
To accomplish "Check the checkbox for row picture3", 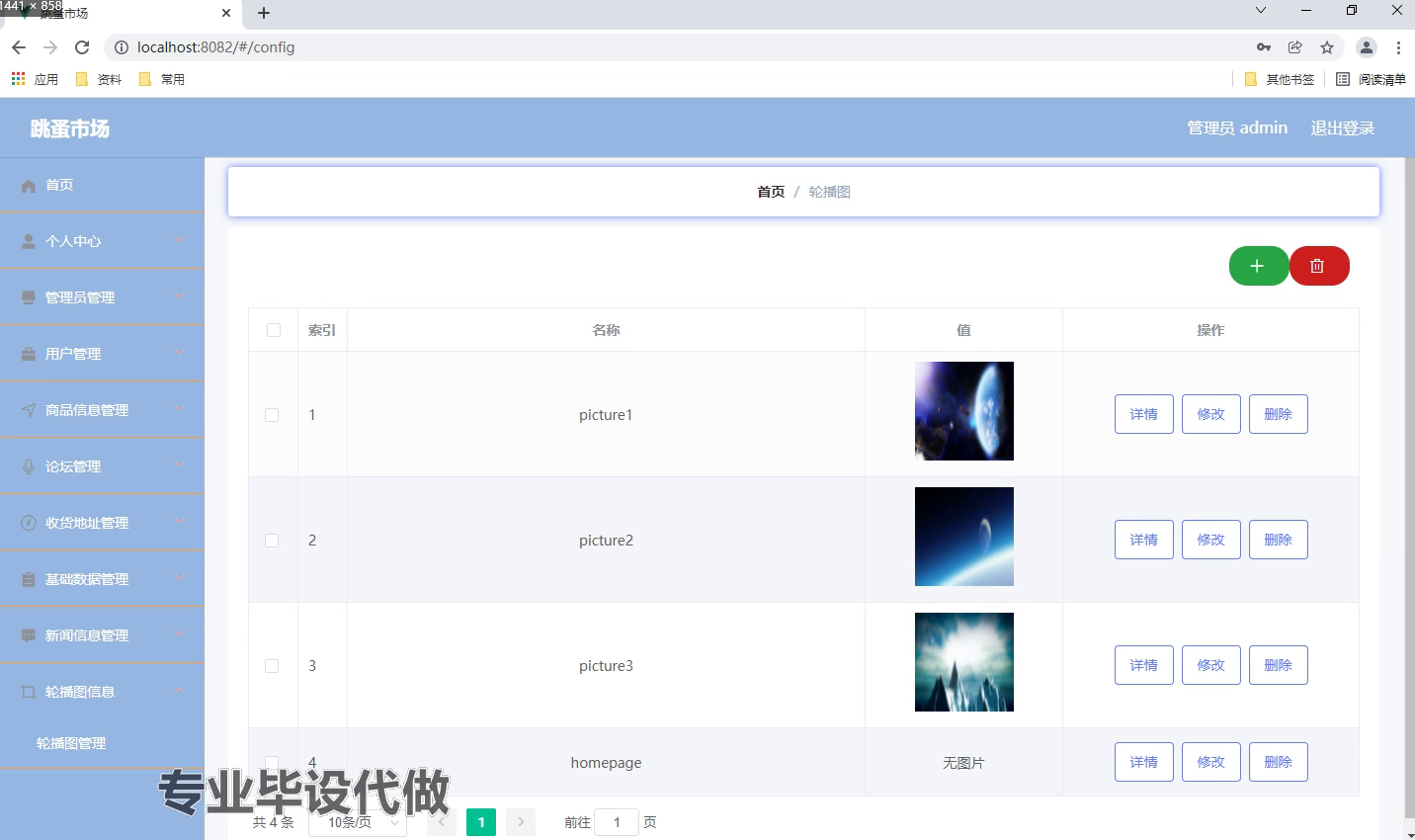I will (x=272, y=666).
